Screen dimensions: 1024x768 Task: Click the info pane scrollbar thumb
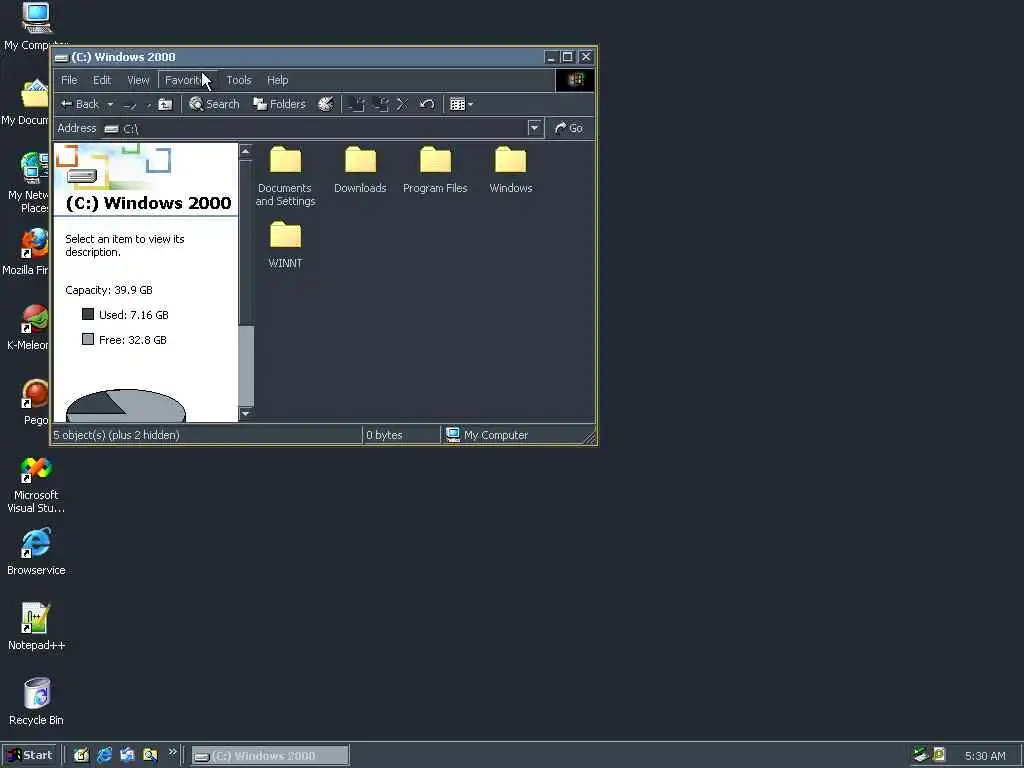(246, 366)
